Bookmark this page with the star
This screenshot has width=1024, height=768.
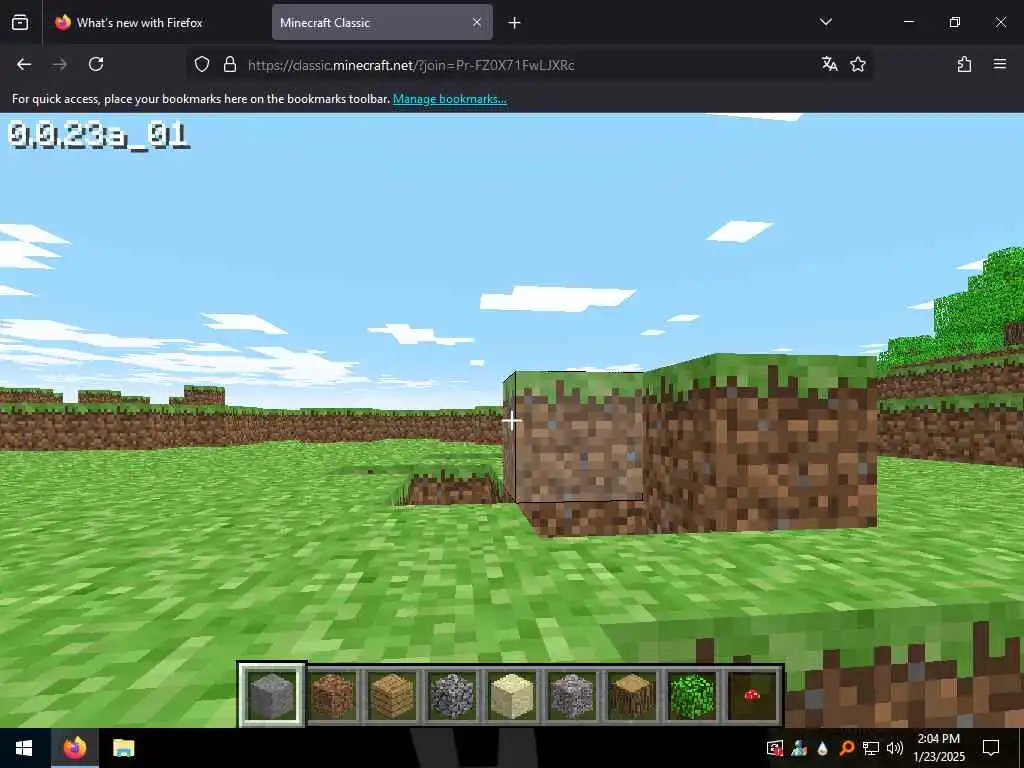pos(857,64)
